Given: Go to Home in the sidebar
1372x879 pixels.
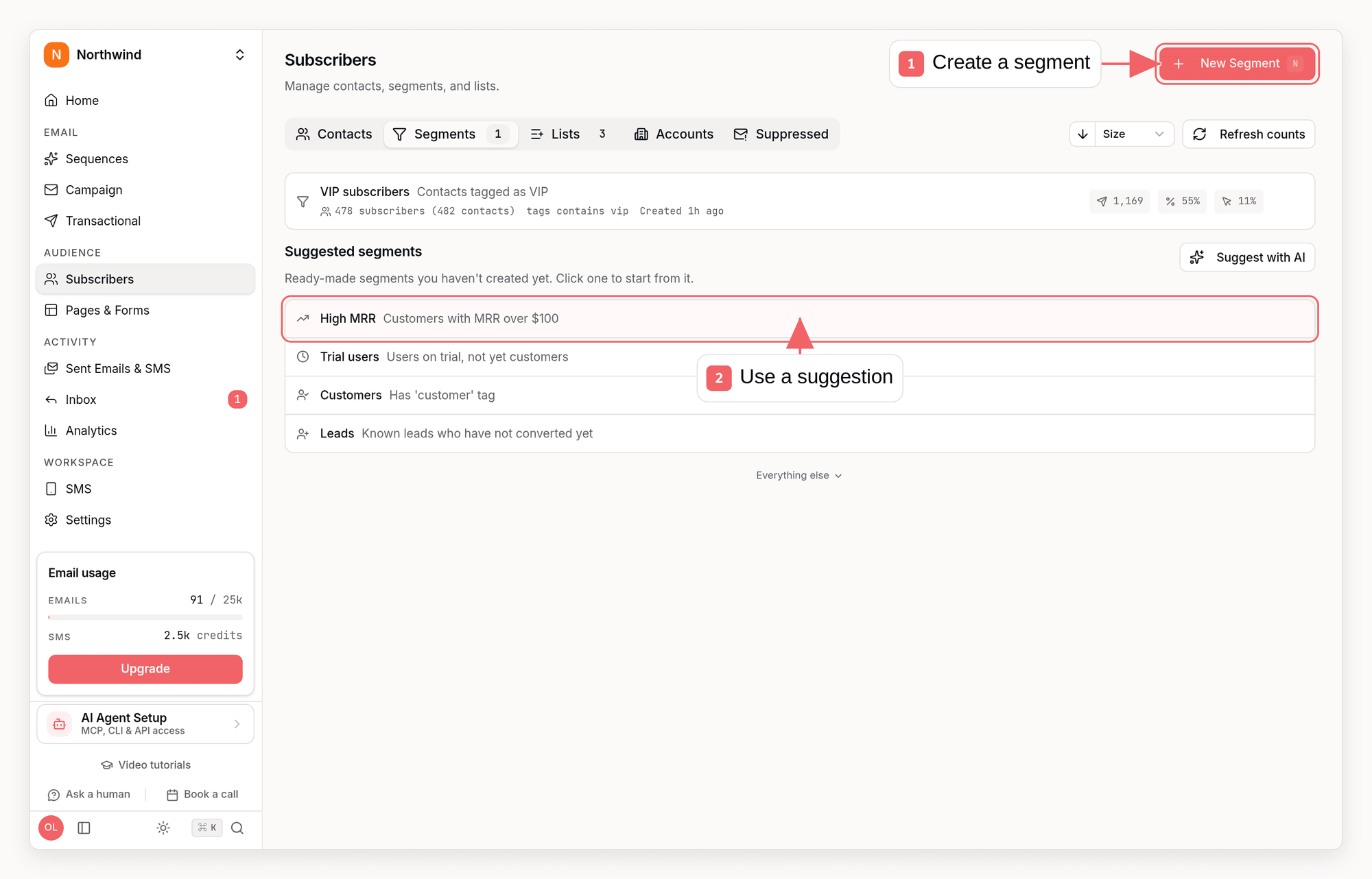Looking at the screenshot, I should pos(145,101).
